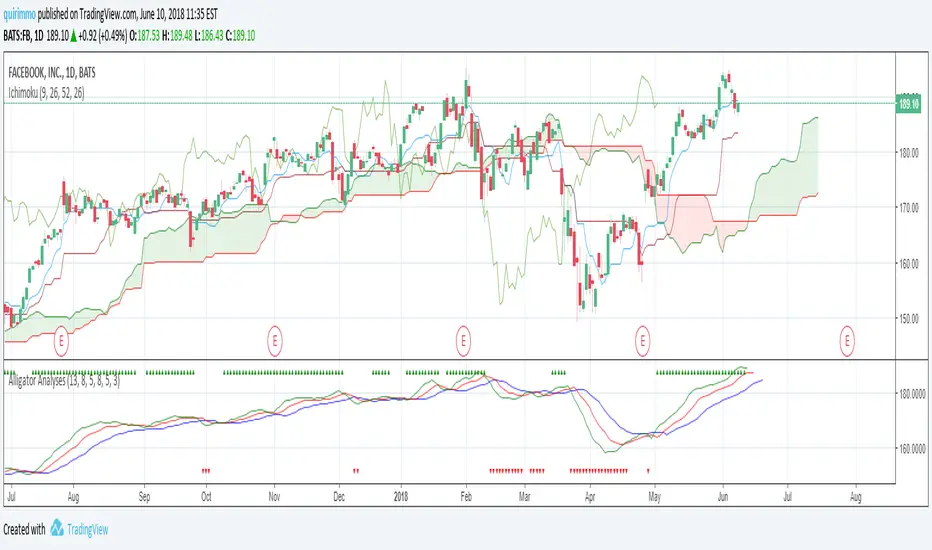Open the quirimmo author profile link

20,15
